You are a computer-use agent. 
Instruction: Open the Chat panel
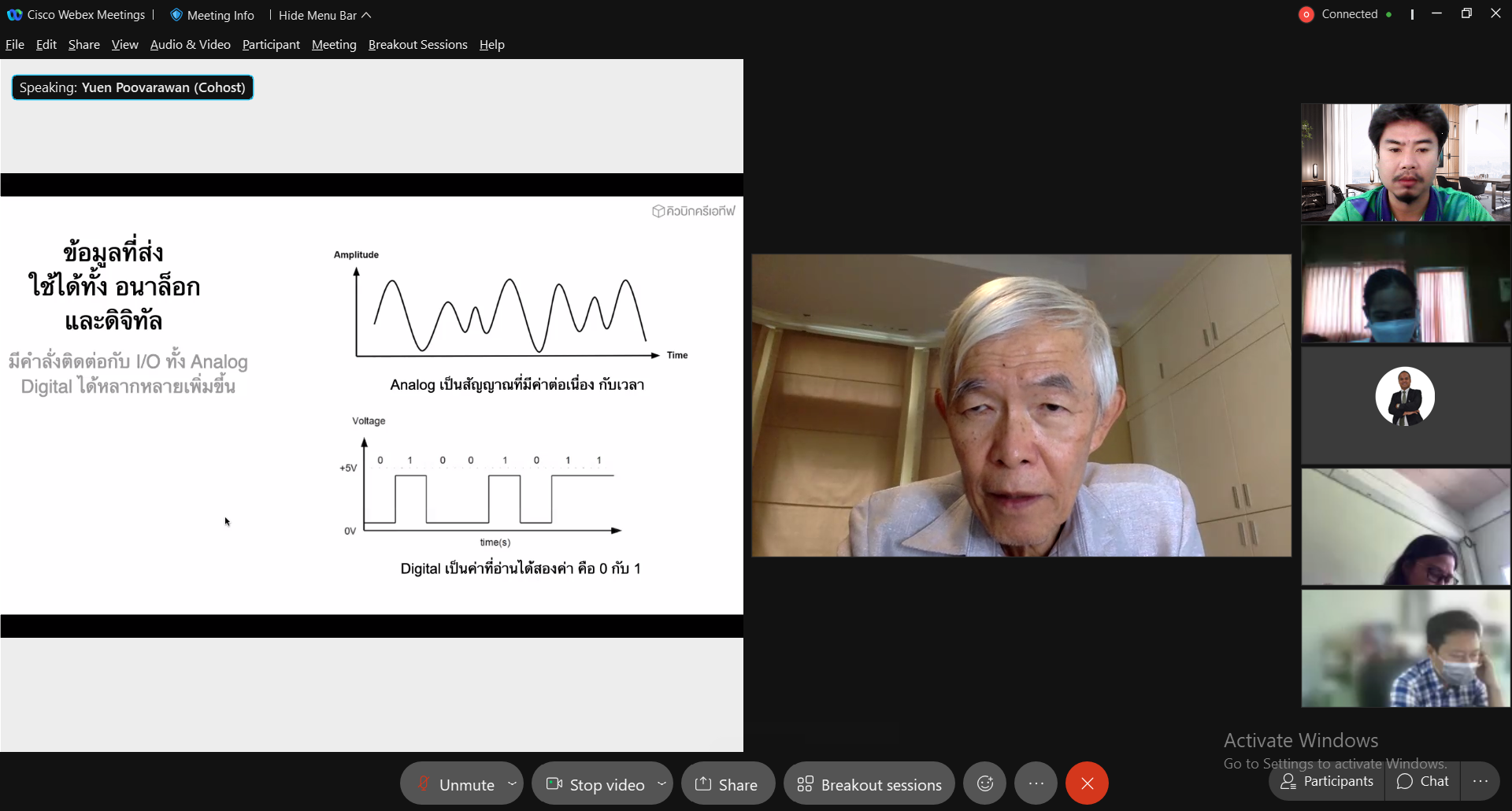[1422, 781]
